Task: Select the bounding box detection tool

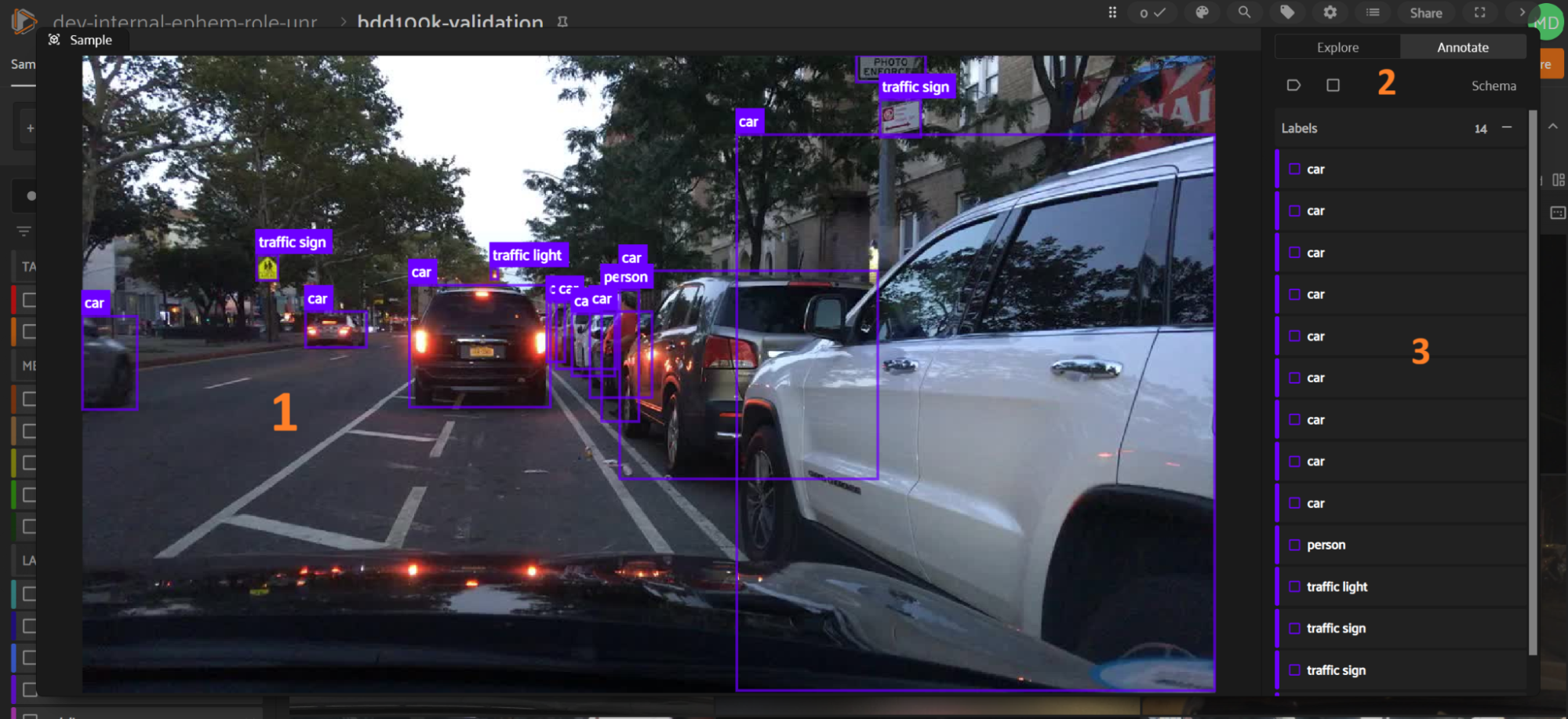Action: coord(1333,86)
